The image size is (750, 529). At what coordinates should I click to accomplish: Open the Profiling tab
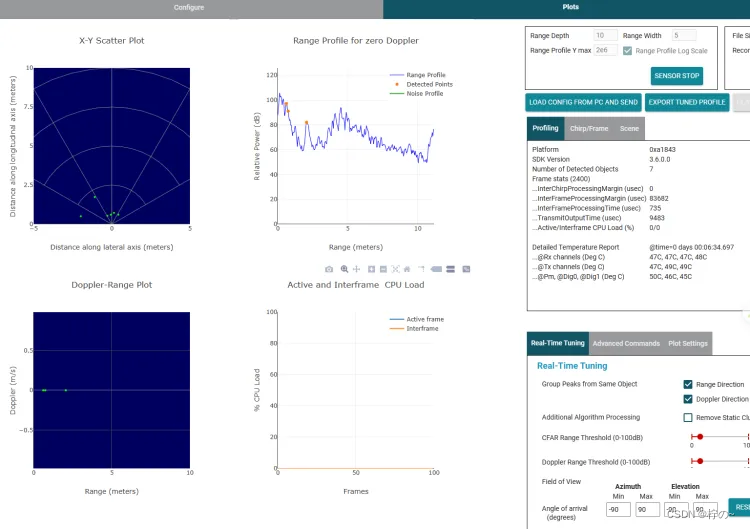point(545,128)
